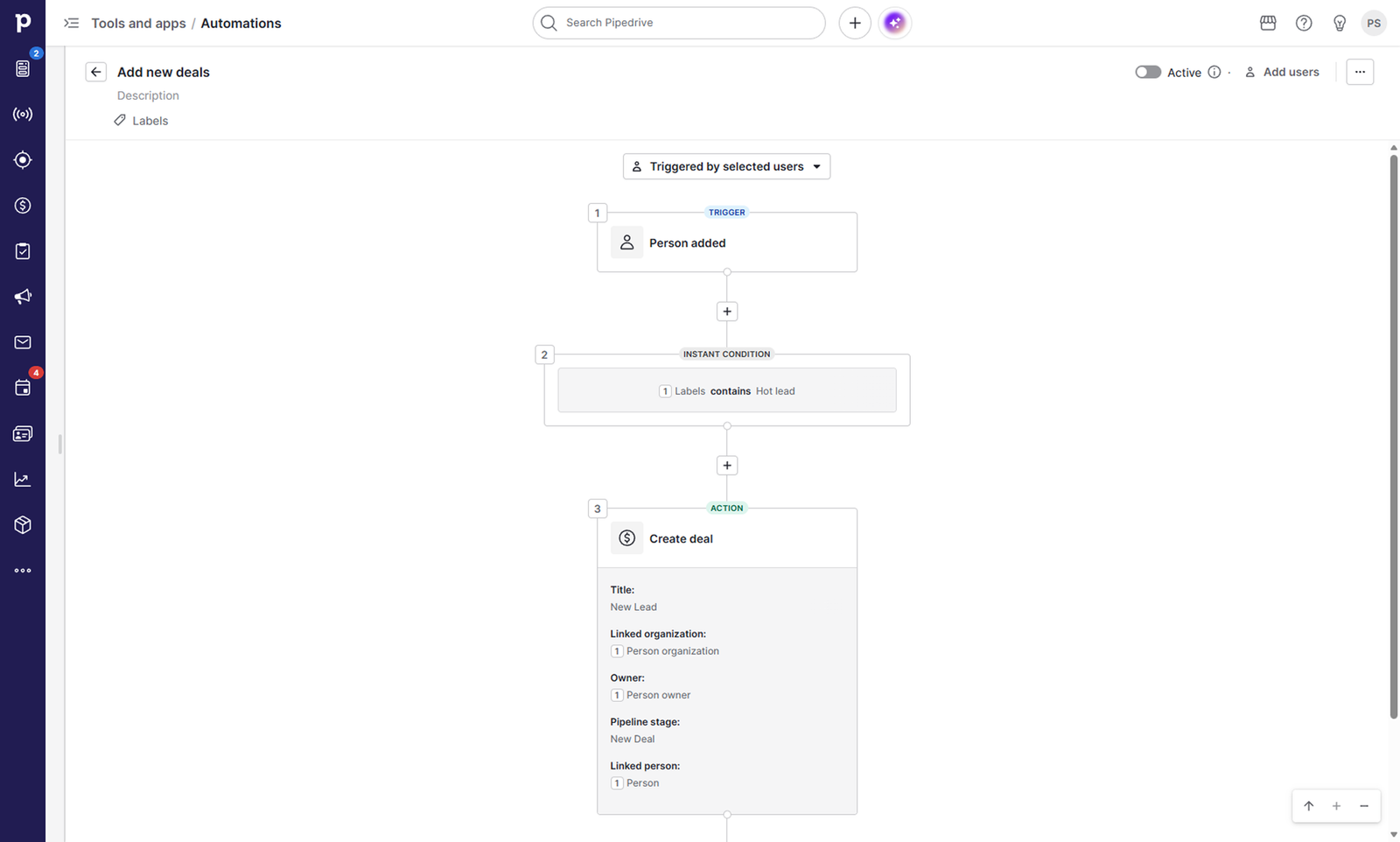Open the Deals dollar icon in sidebar
Screen dimensions: 1400x842
point(23,206)
